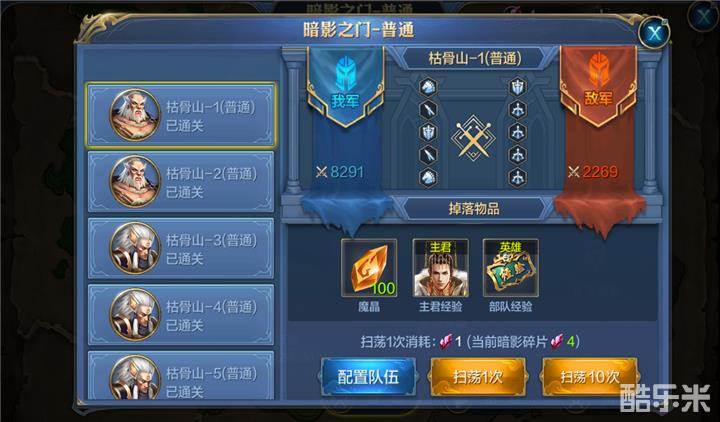Click the middle shield unit icon in my army column
The height and width of the screenshot is (422, 720).
pyautogui.click(x=428, y=133)
